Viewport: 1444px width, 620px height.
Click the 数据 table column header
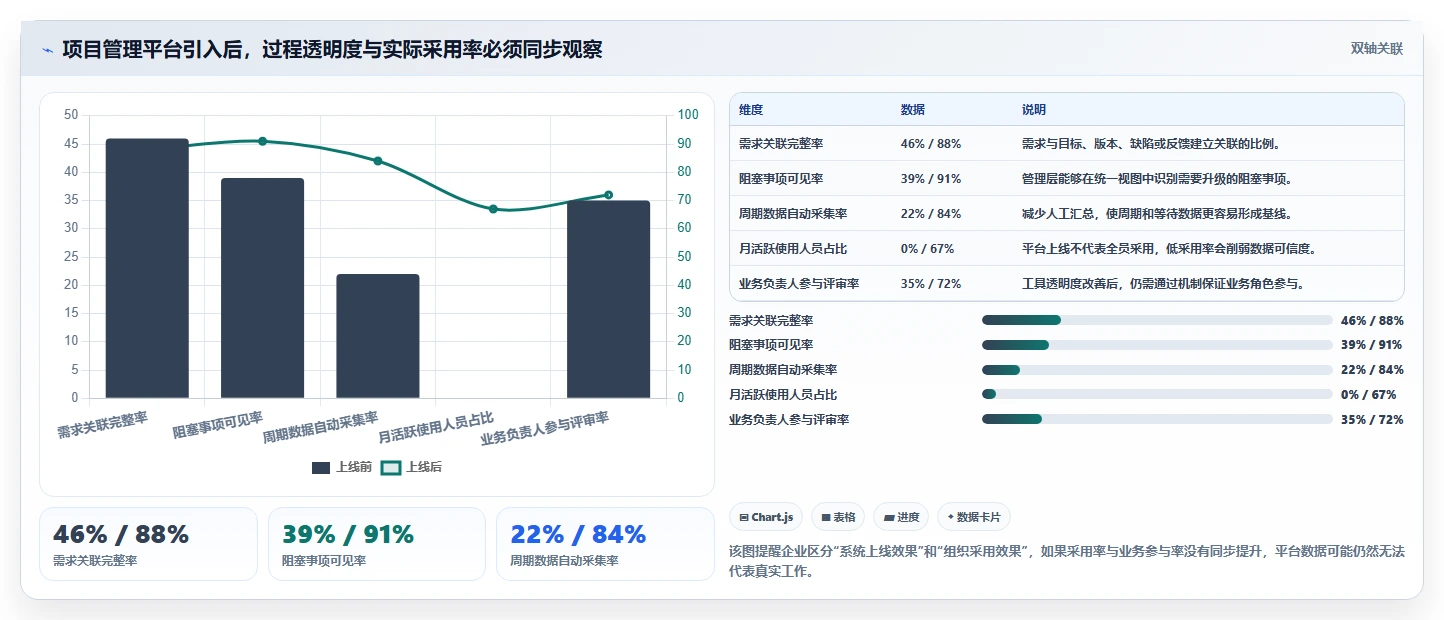pyautogui.click(x=913, y=110)
